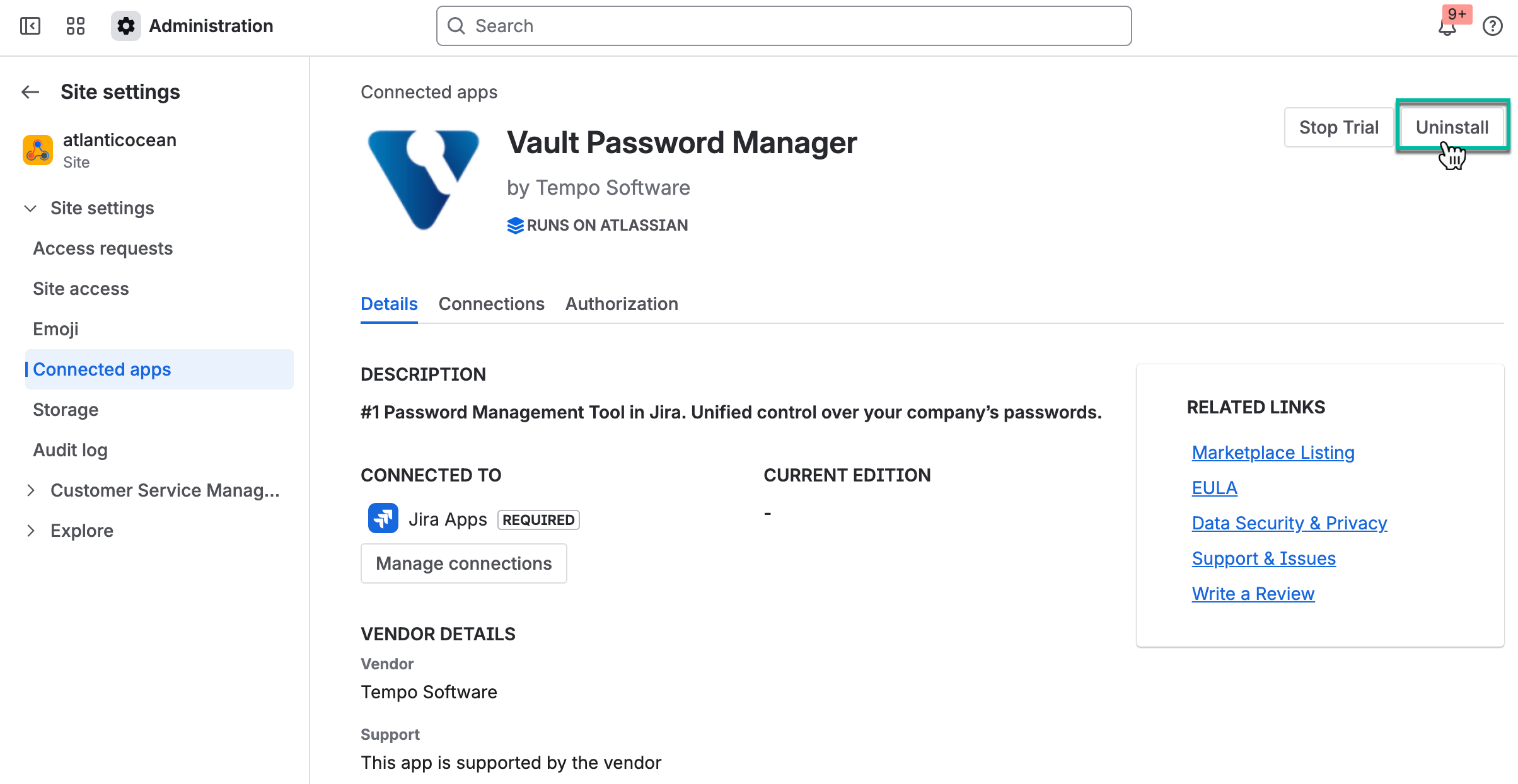The image size is (1518, 784).
Task: Open the Atlassian app switcher grid
Action: coord(75,26)
